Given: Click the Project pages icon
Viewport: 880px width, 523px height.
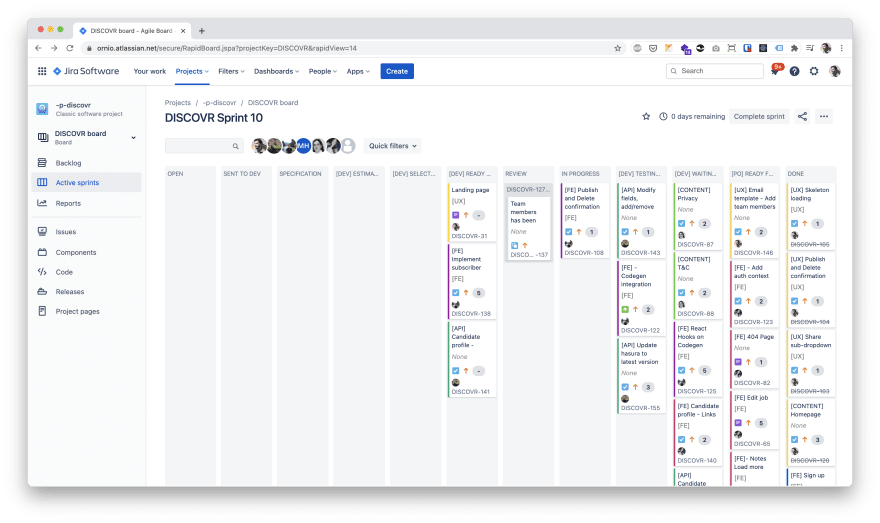Looking at the screenshot, I should point(42,311).
